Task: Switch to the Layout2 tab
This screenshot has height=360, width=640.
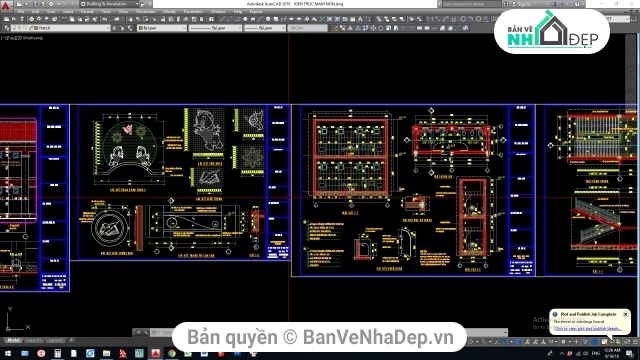Action: point(55,340)
